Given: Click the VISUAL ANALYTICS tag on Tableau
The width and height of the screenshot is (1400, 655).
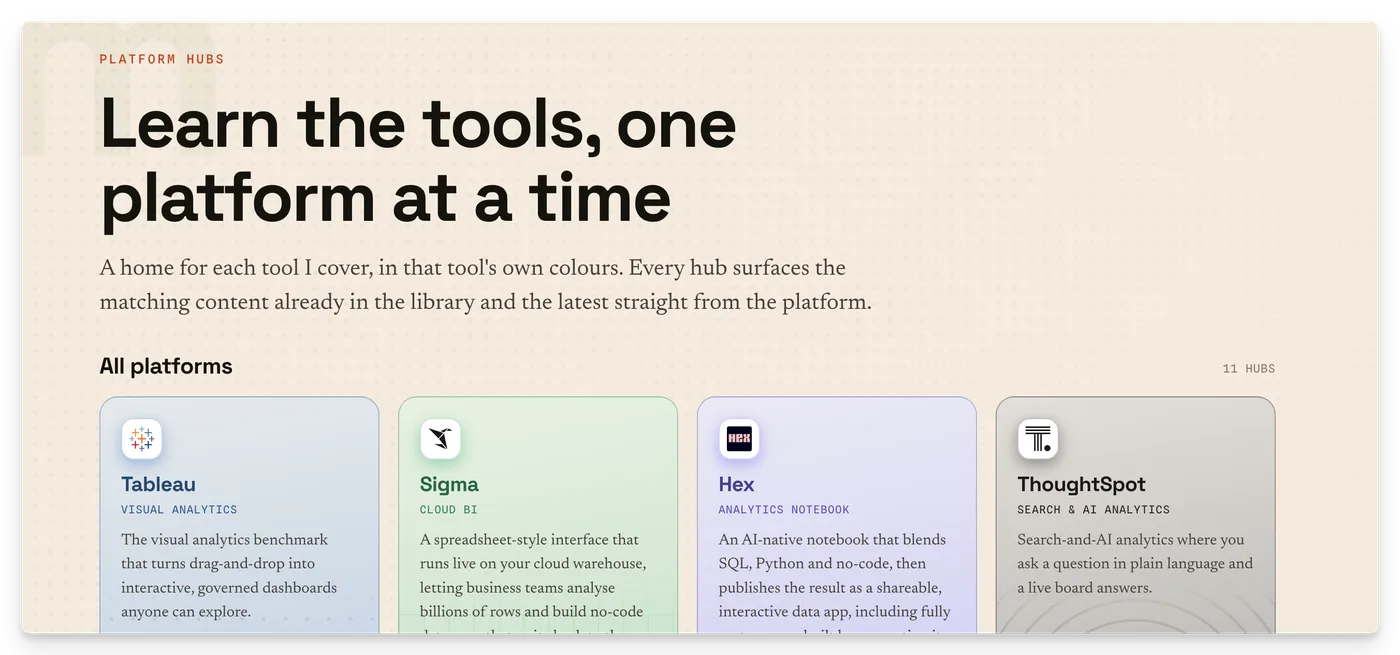Looking at the screenshot, I should click(179, 510).
